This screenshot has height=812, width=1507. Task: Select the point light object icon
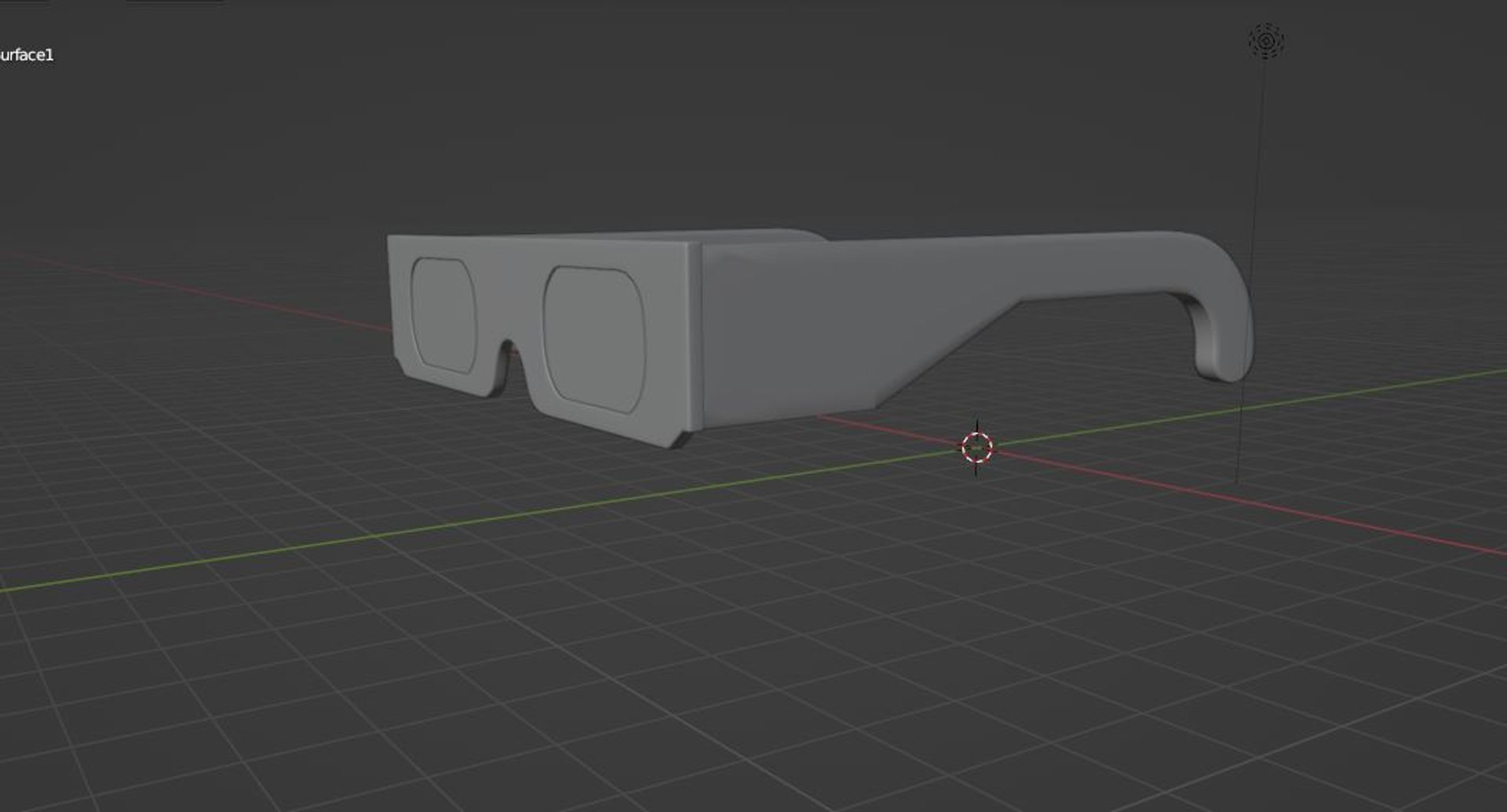click(1266, 41)
